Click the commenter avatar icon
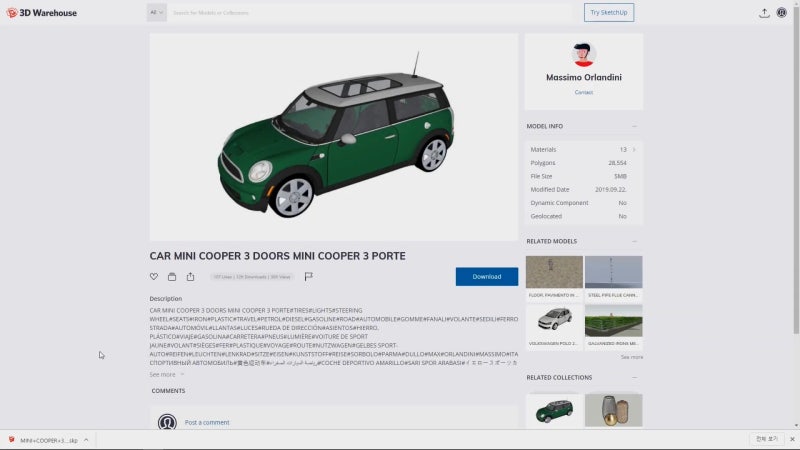This screenshot has width=800, height=450. 167,422
